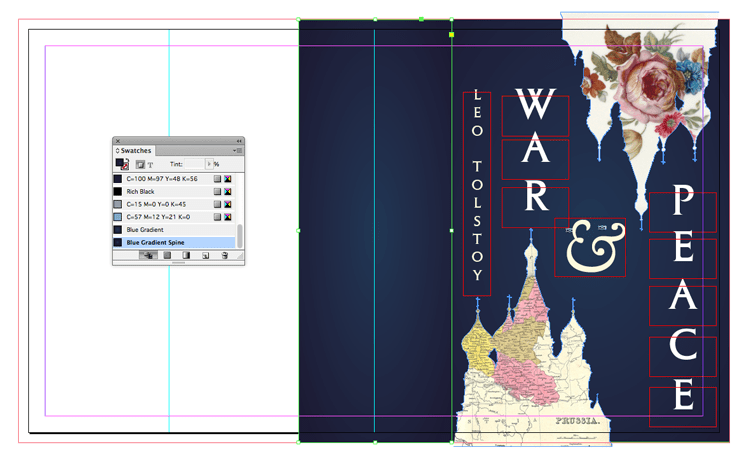Click the A frame in PEACE
Viewport: 750px width, 465px height.
pyautogui.click(x=683, y=306)
